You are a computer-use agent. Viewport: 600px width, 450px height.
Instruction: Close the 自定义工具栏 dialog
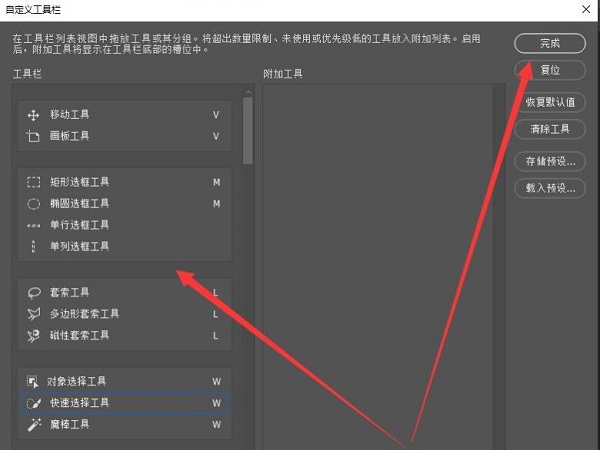click(x=586, y=9)
